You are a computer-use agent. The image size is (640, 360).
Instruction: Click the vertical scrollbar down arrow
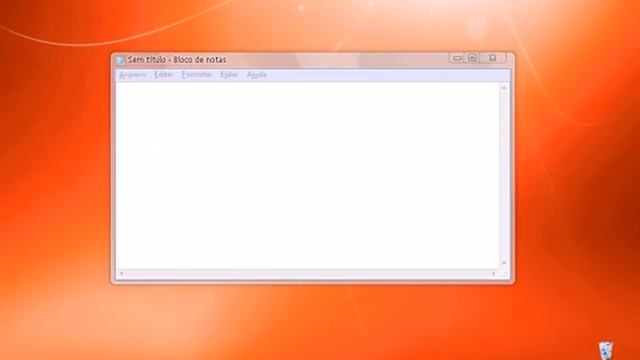point(504,263)
